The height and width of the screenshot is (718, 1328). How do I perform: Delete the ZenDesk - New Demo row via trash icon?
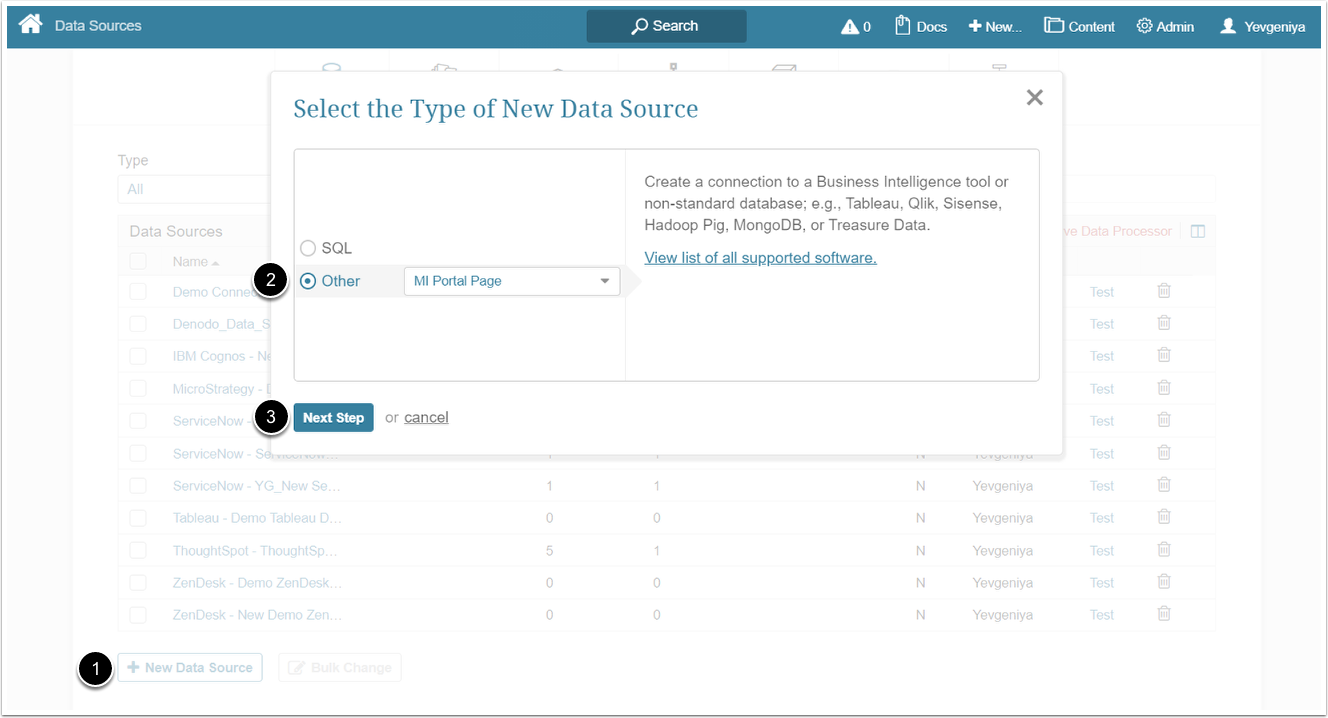[x=1164, y=614]
